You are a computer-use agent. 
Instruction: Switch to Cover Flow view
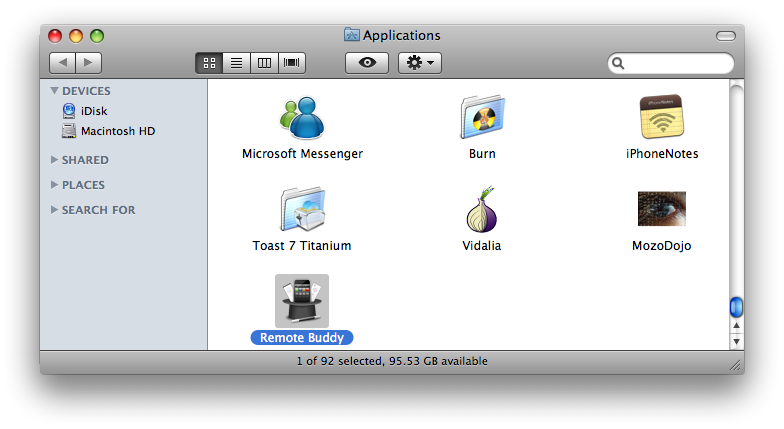tap(292, 62)
